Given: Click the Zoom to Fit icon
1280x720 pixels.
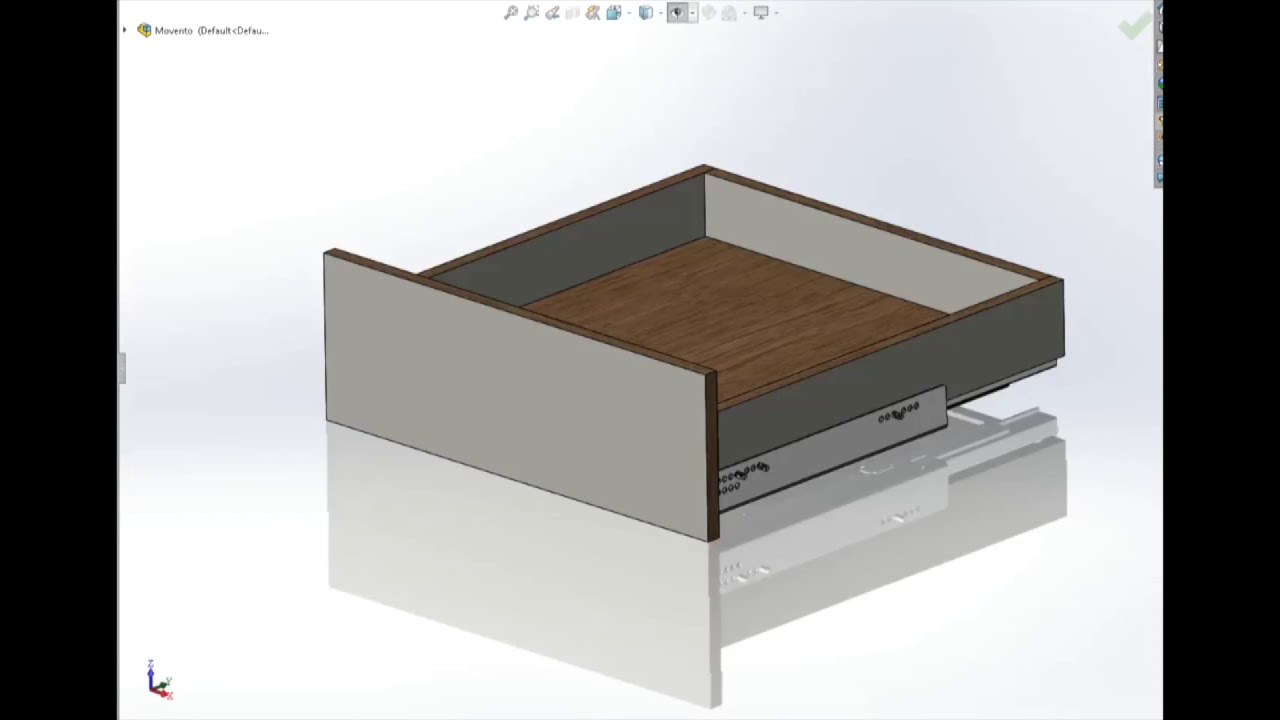Looking at the screenshot, I should coord(511,13).
